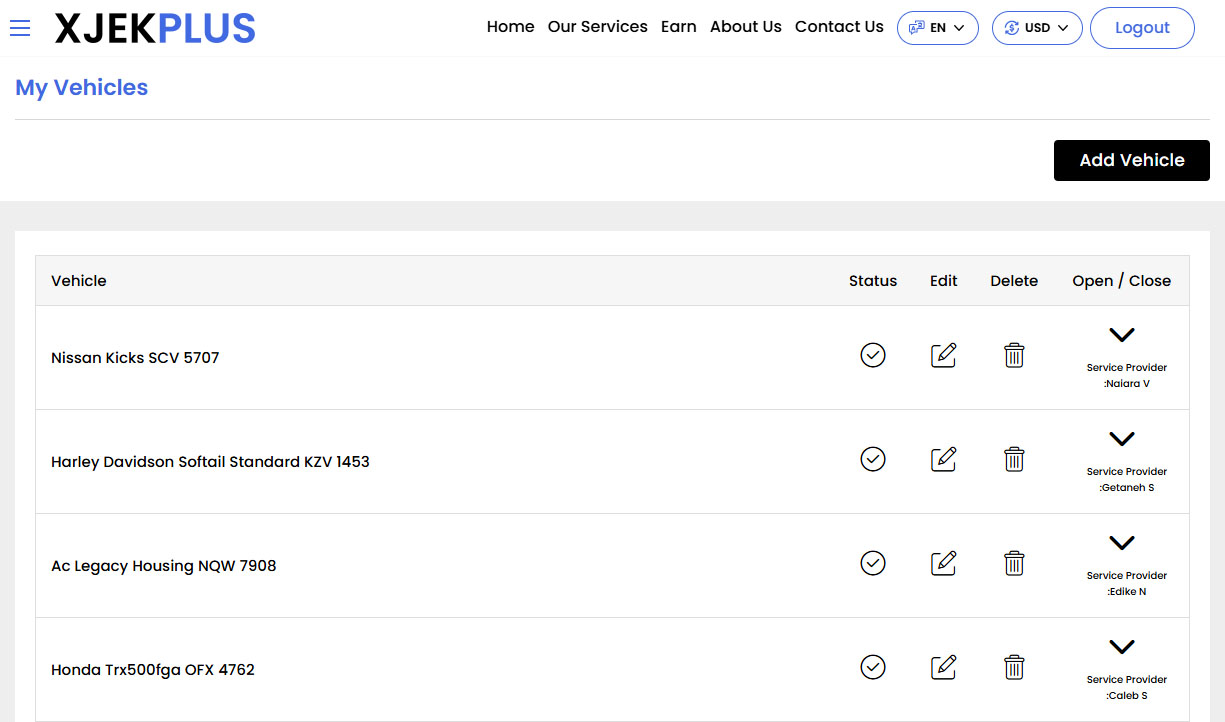Viewport: 1225px width, 722px height.
Task: Click the Add Vehicle button
Action: (x=1131, y=160)
